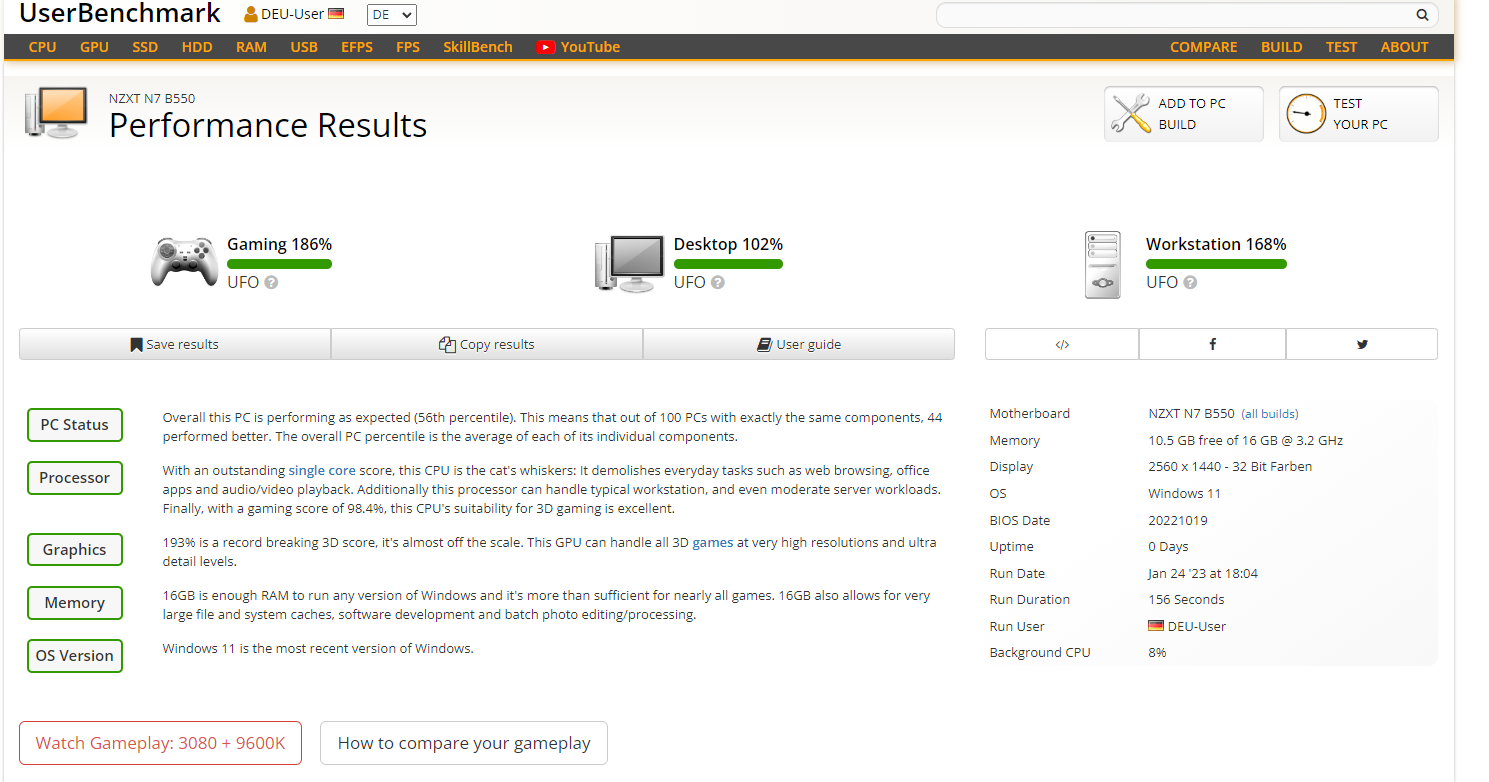Open the User guide button
Viewport: 1489px width, 782px height.
tap(799, 344)
